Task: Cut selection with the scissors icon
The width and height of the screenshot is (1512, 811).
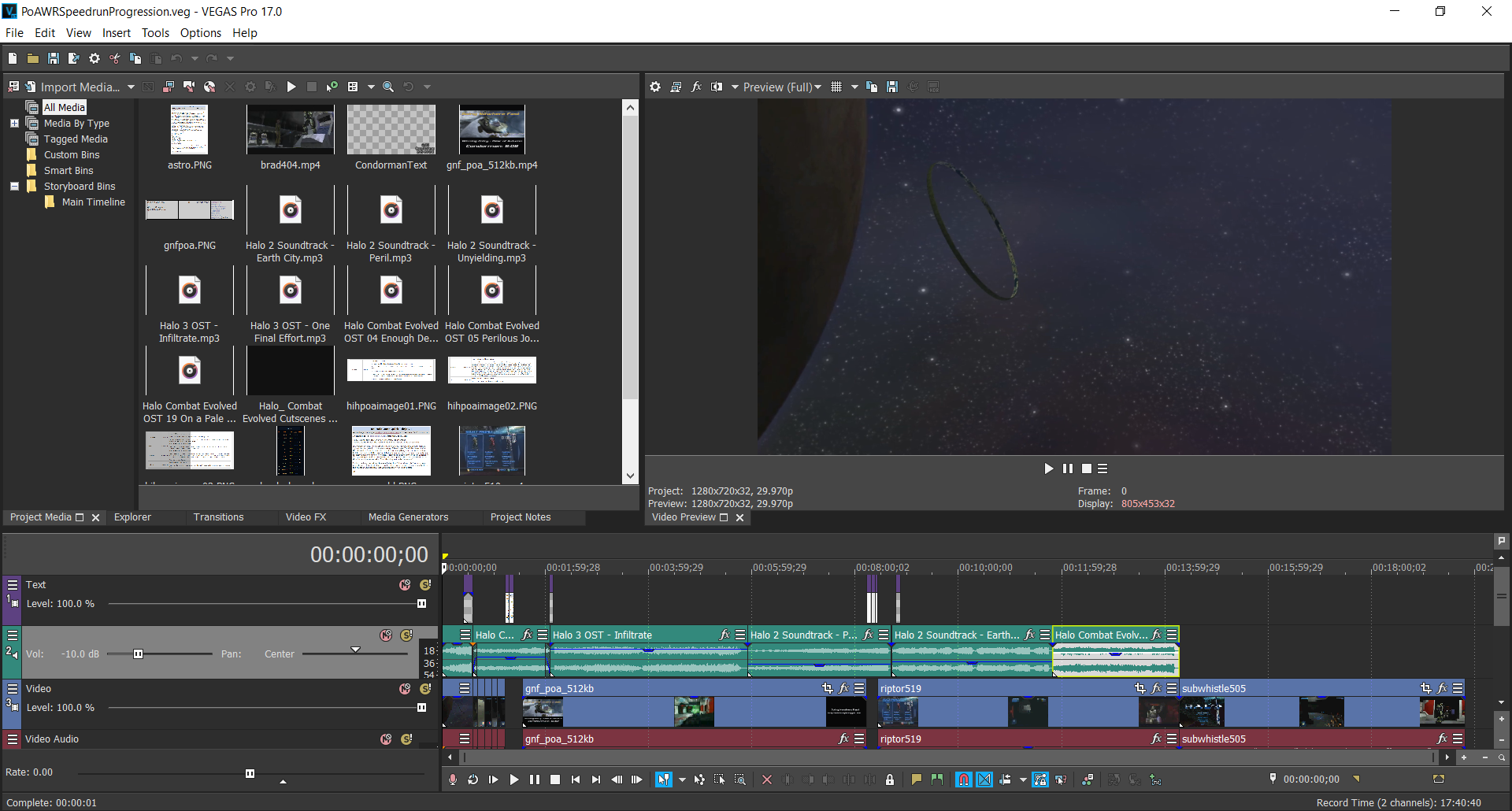Action: click(x=115, y=58)
